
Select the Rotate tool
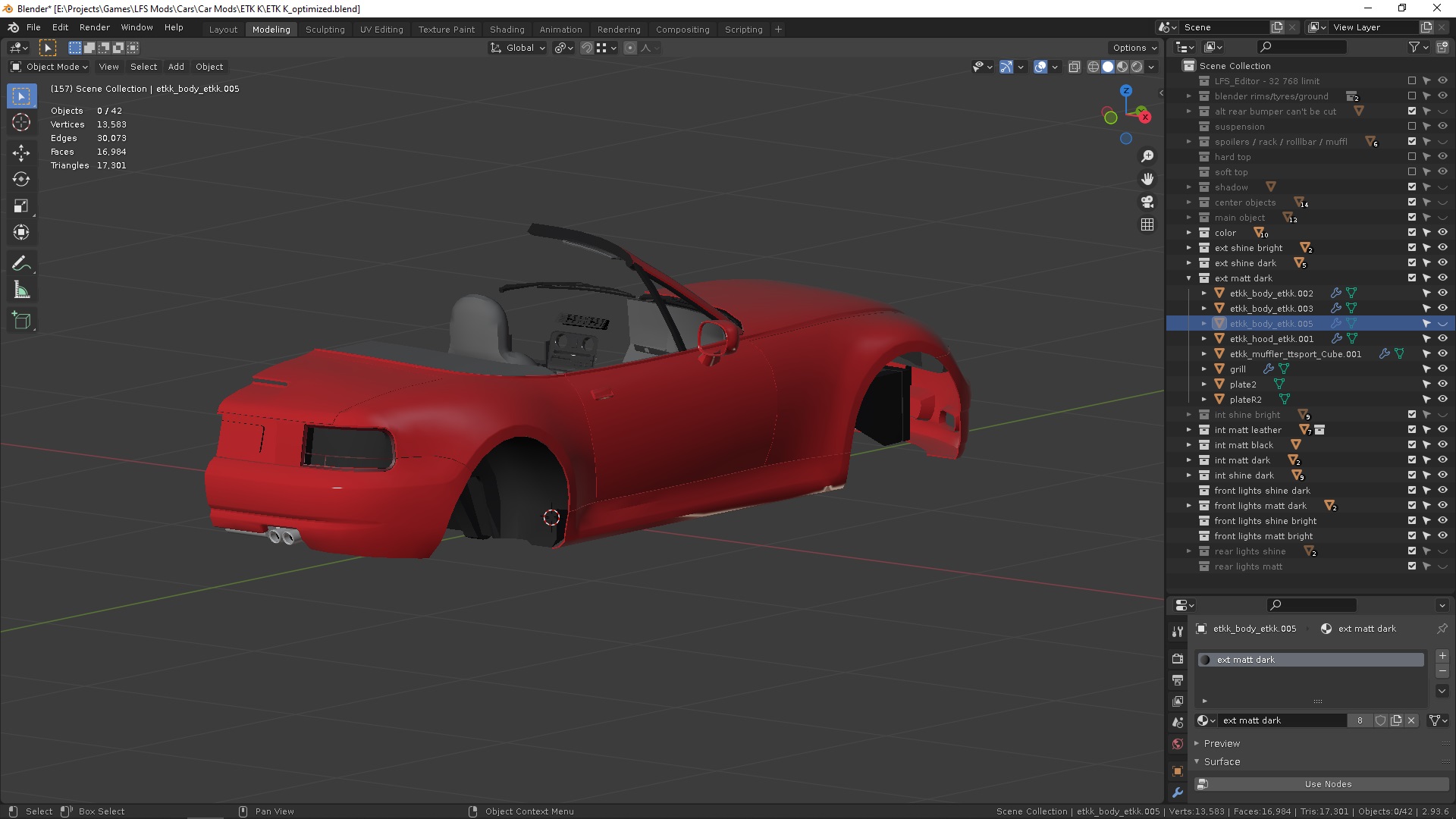(20, 180)
